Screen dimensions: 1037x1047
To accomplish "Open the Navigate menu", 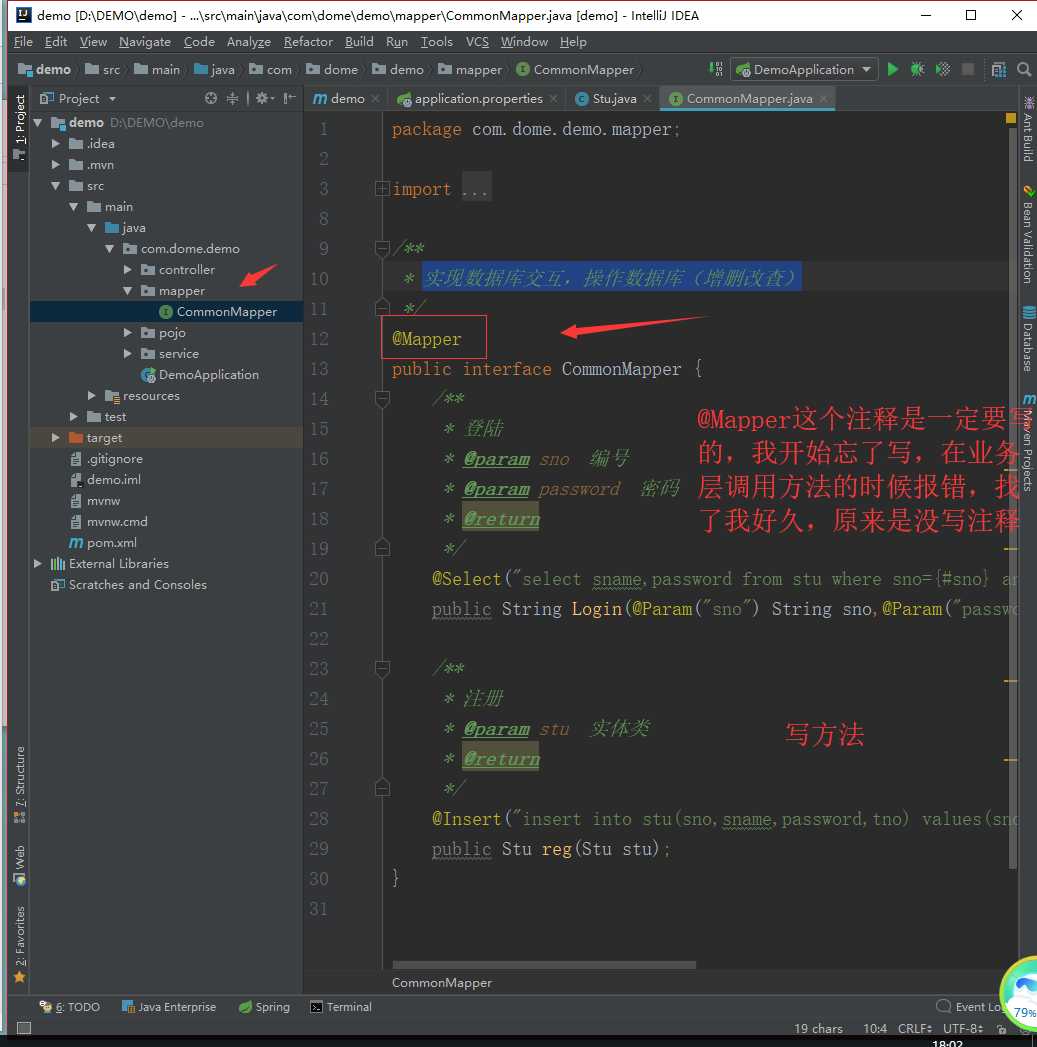I will [145, 41].
